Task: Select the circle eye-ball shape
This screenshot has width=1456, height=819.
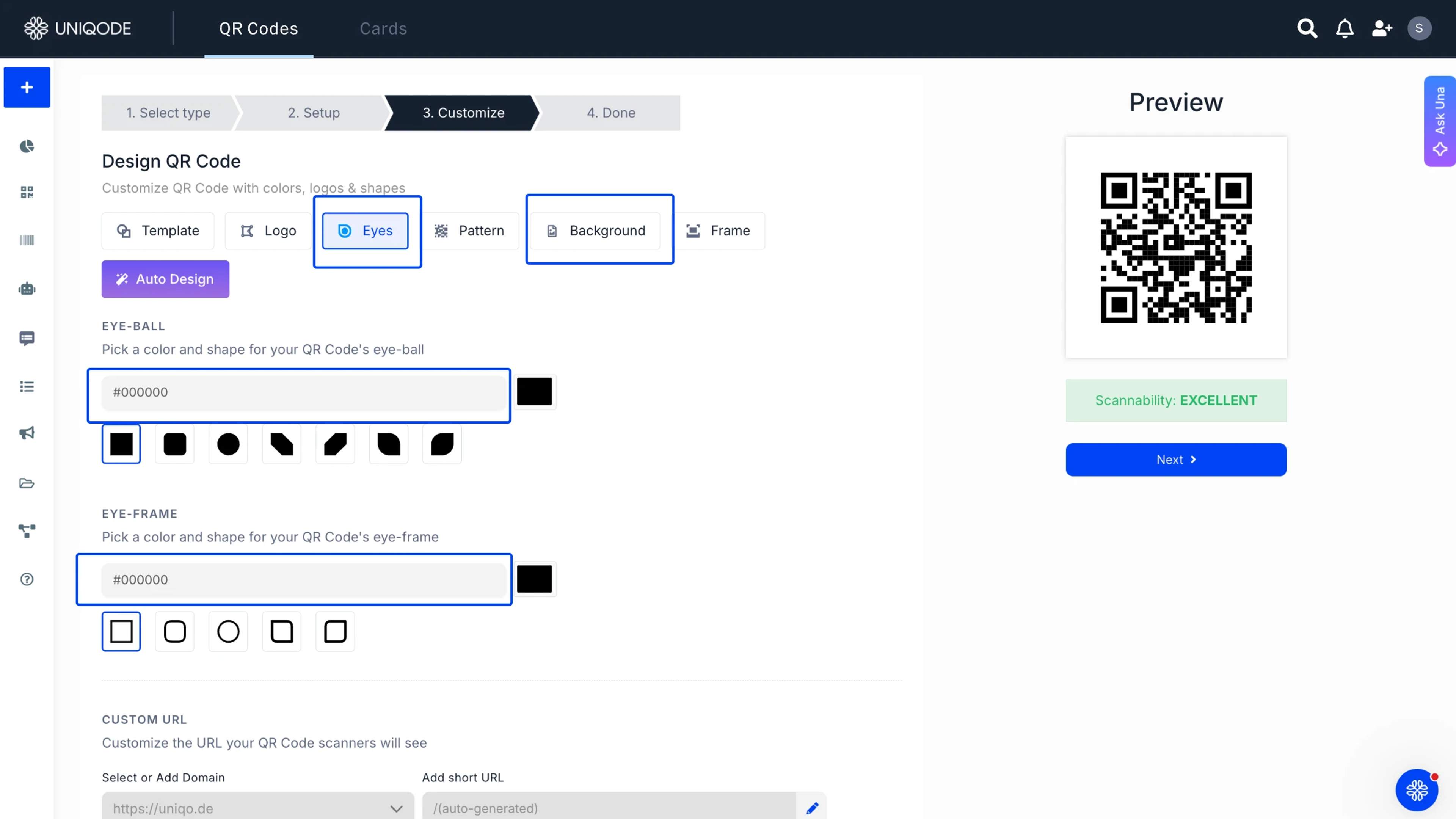Action: [x=228, y=444]
